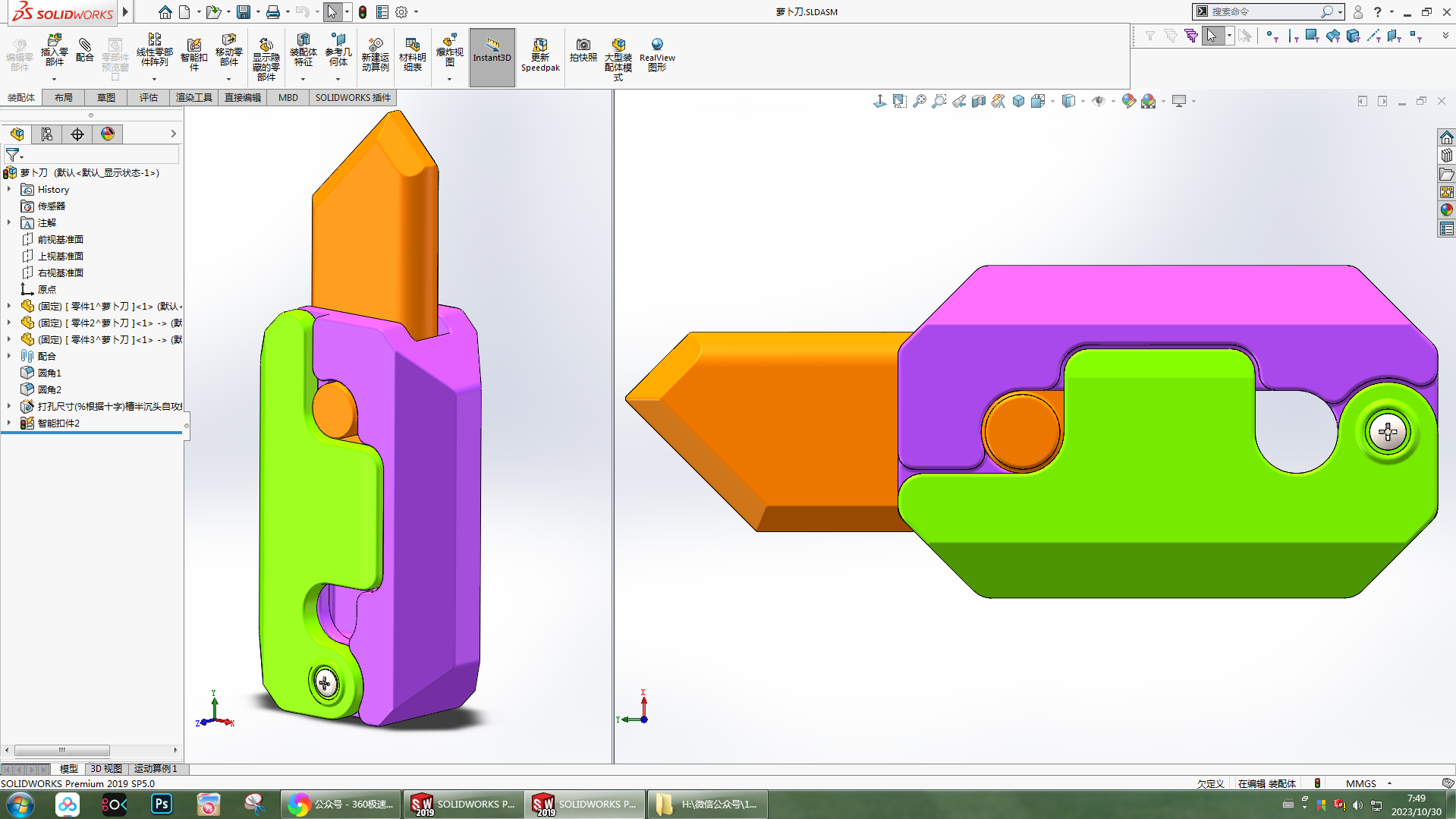Expand the feature tree panel with the chevron
Viewport: 1456px width, 819px height.
click(x=174, y=134)
